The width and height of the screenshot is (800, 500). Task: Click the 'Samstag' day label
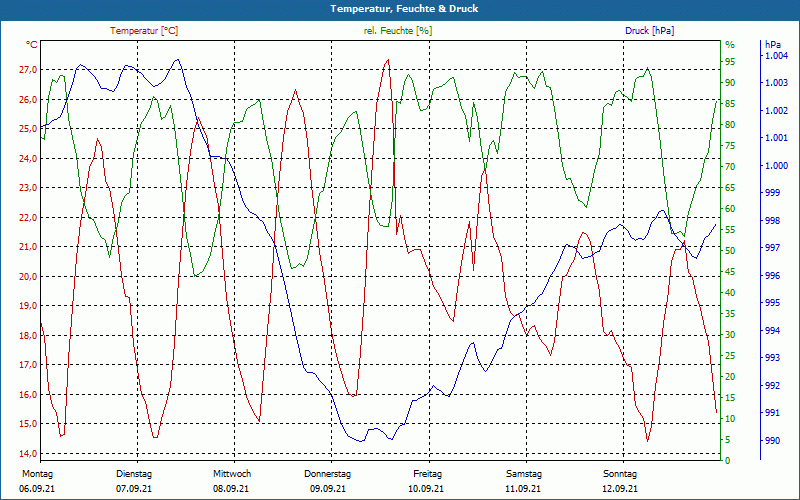tap(524, 474)
